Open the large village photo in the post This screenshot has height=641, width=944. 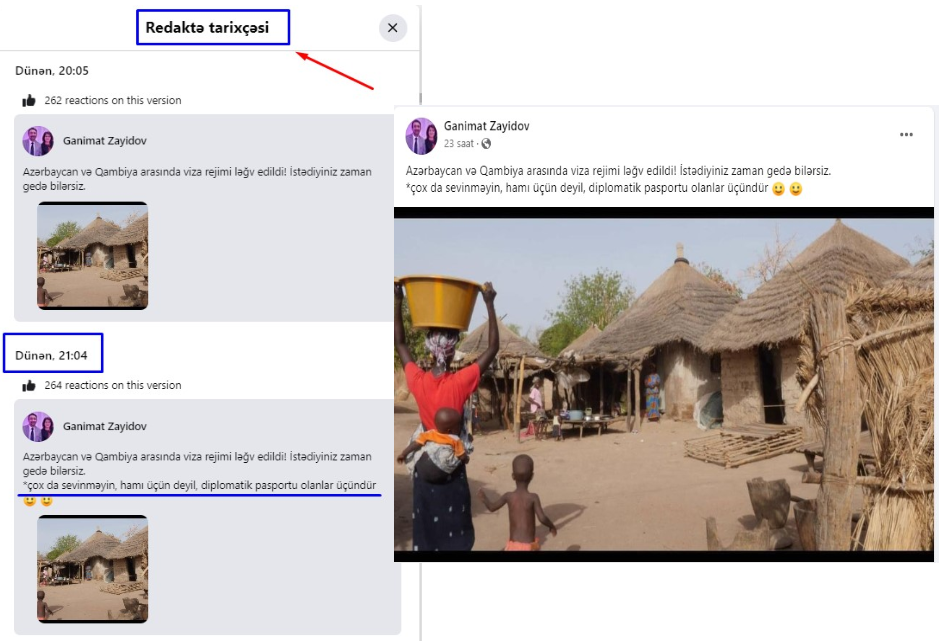click(x=663, y=383)
